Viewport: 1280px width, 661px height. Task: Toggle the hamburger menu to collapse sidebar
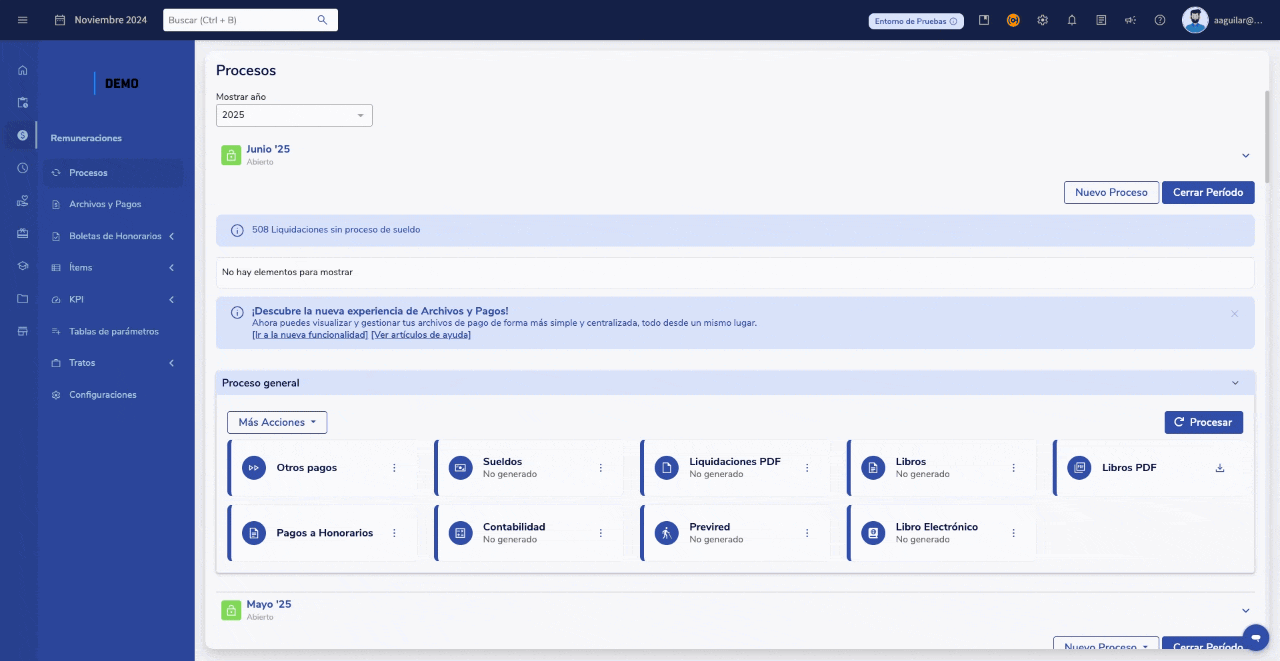[x=22, y=20]
